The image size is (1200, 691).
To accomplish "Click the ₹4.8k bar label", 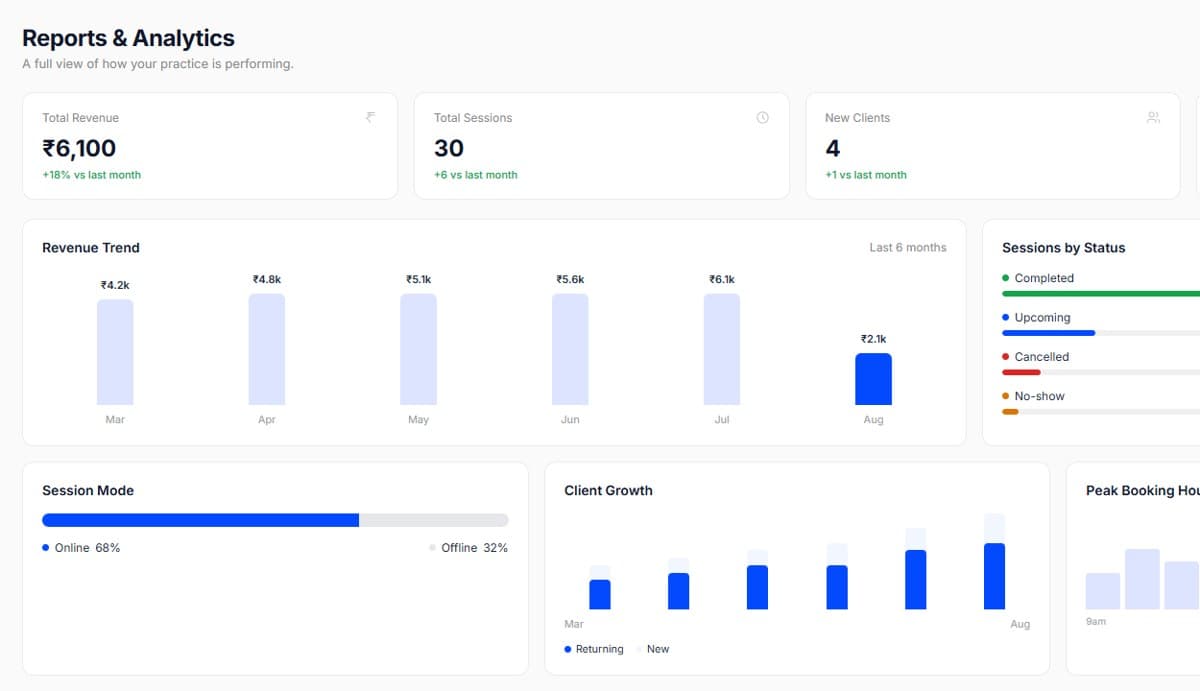I will pos(267,279).
